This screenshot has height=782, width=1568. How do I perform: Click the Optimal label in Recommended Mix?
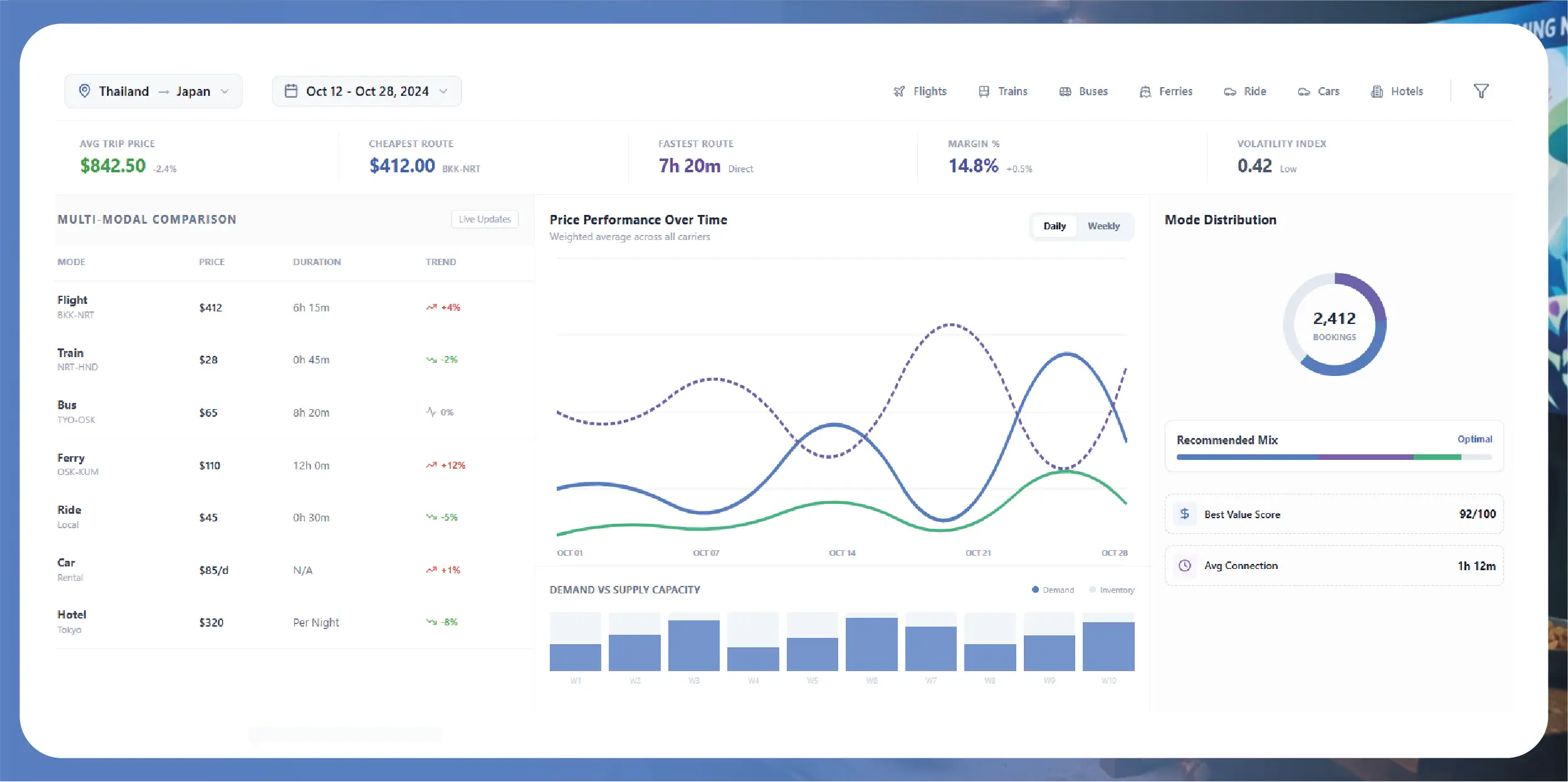click(1475, 439)
